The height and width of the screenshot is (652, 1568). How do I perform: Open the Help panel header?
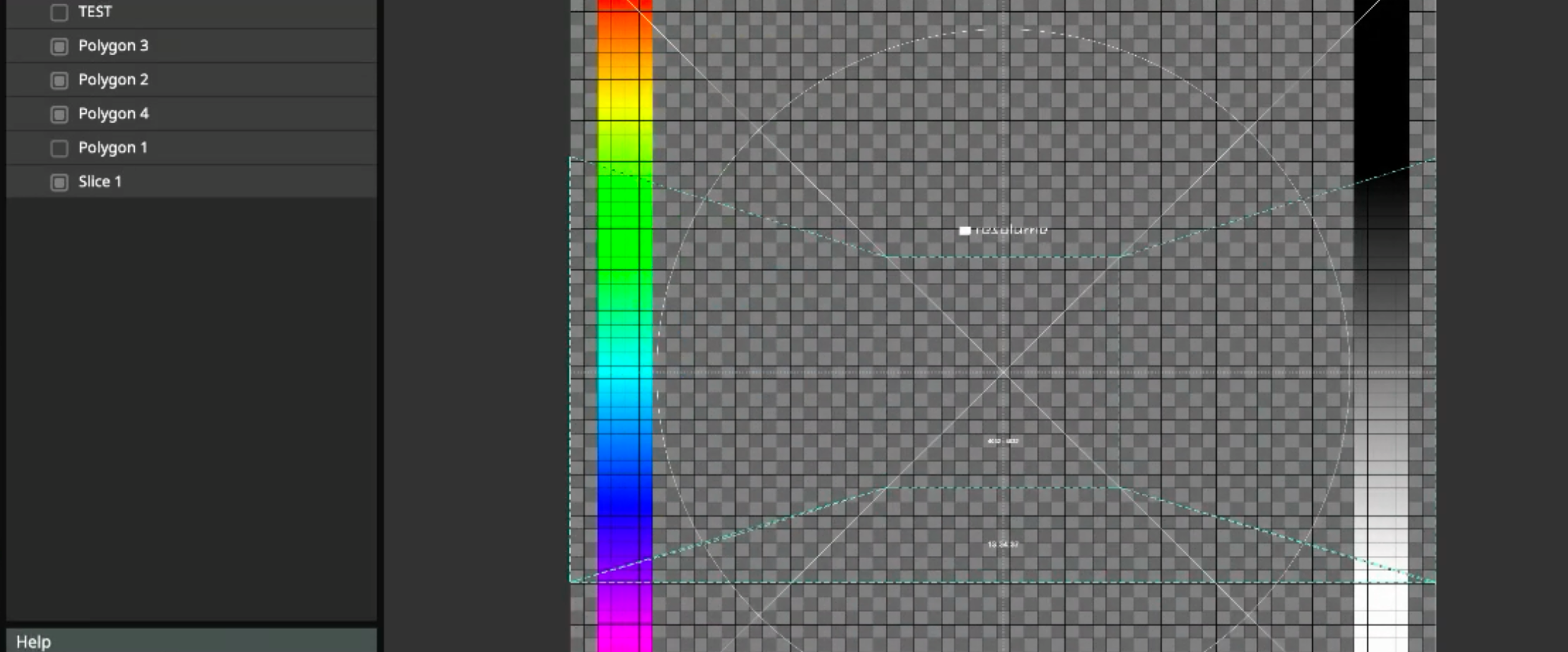click(x=34, y=641)
